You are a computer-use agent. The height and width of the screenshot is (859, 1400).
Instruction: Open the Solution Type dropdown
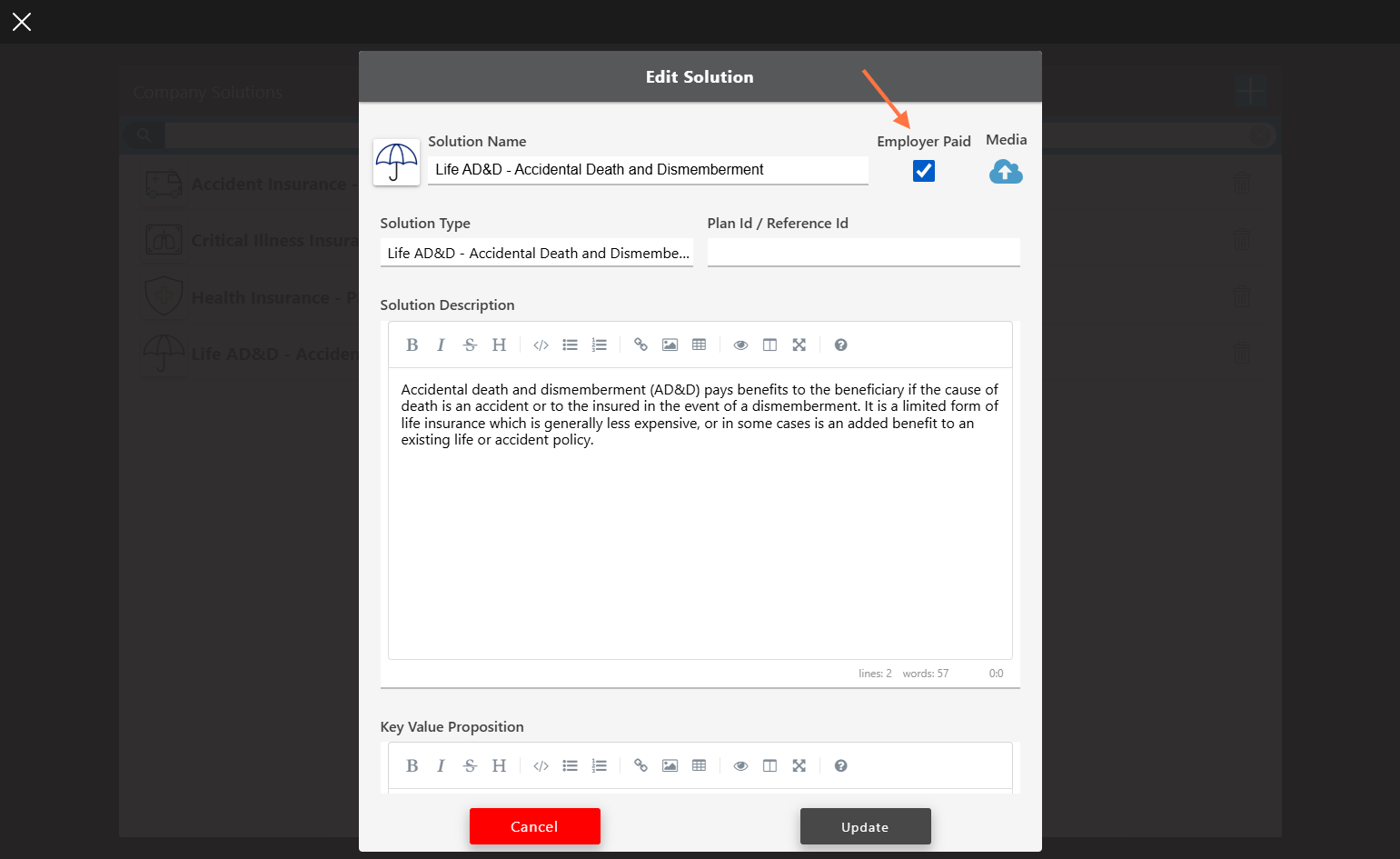pyautogui.click(x=537, y=253)
